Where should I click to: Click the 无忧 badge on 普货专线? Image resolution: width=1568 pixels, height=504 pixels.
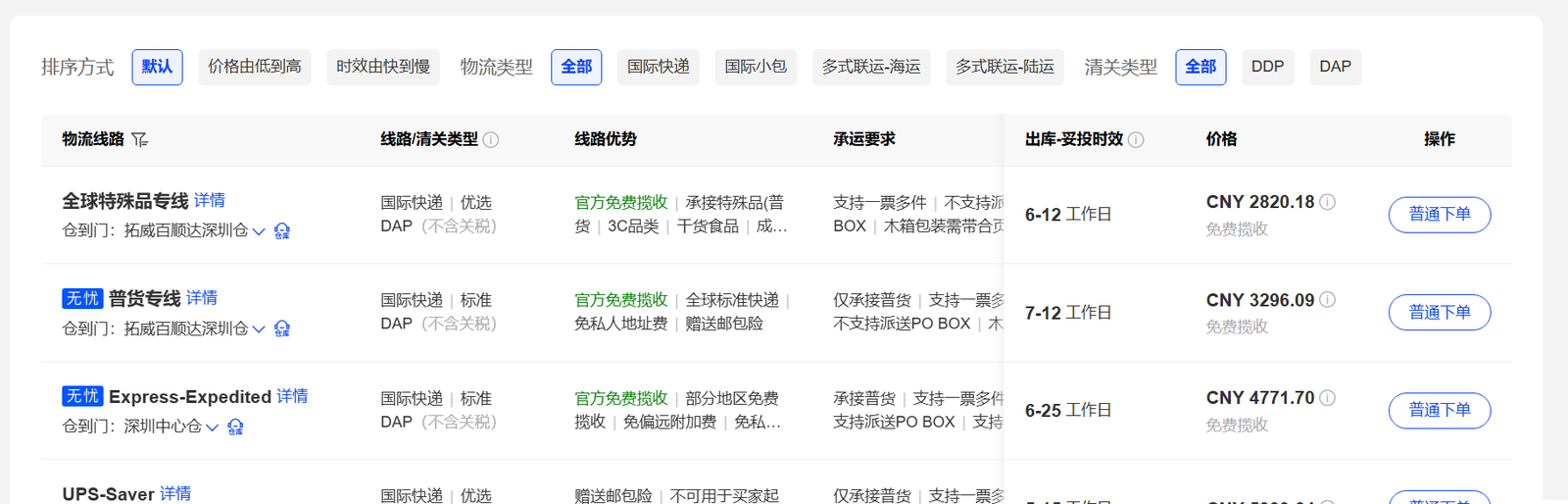[82, 298]
